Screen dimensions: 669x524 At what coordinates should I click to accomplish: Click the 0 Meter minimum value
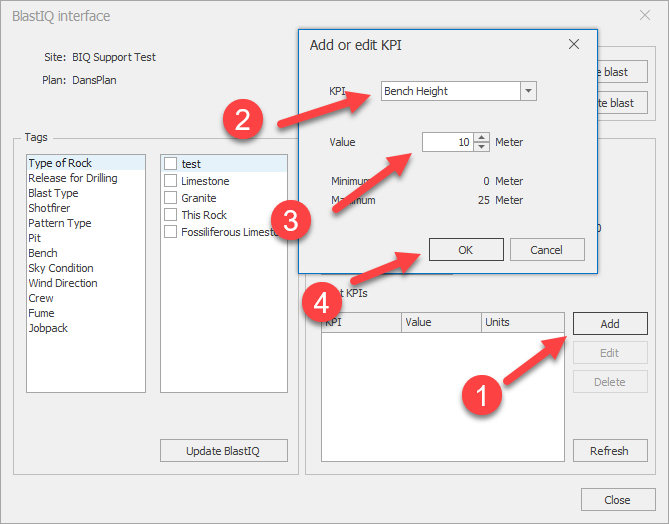503,181
